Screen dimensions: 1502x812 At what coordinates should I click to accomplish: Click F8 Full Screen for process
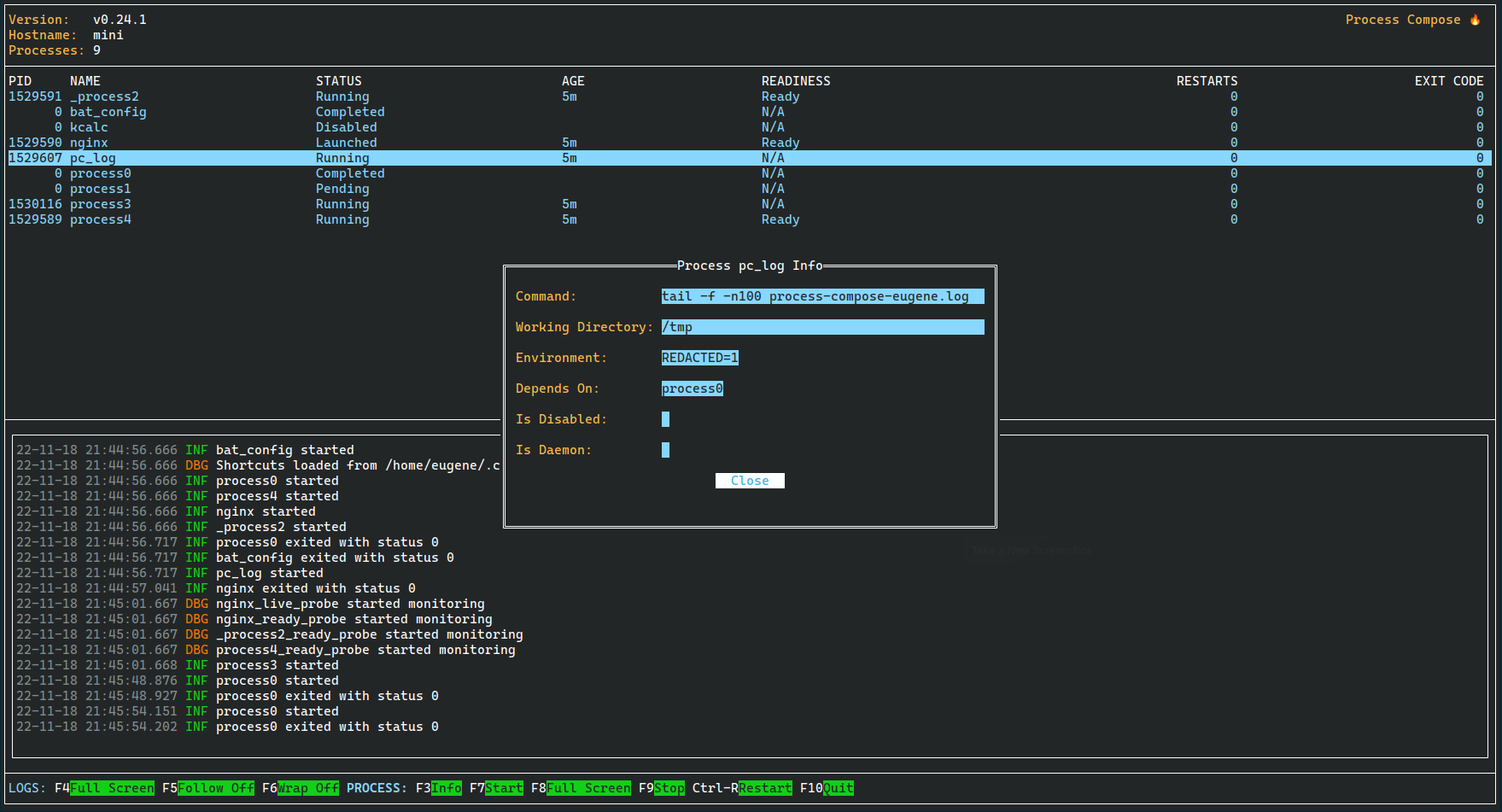click(581, 788)
